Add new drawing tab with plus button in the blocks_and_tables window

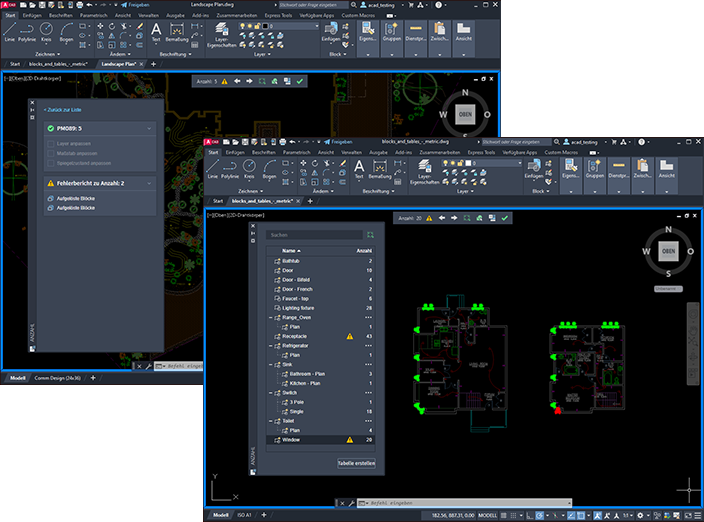point(310,201)
